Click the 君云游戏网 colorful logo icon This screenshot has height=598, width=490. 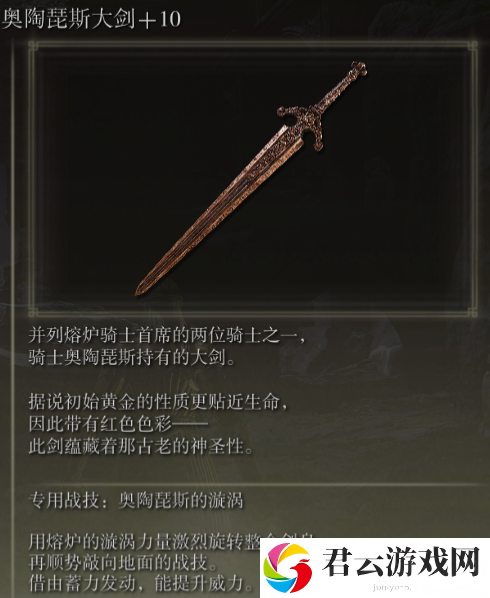pyautogui.click(x=288, y=568)
